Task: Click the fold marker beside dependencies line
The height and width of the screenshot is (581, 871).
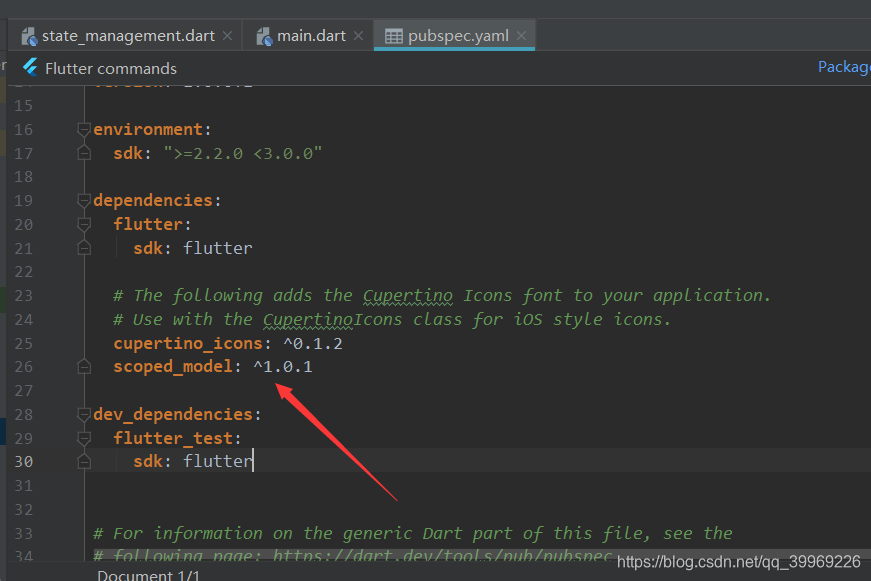Action: (83, 199)
